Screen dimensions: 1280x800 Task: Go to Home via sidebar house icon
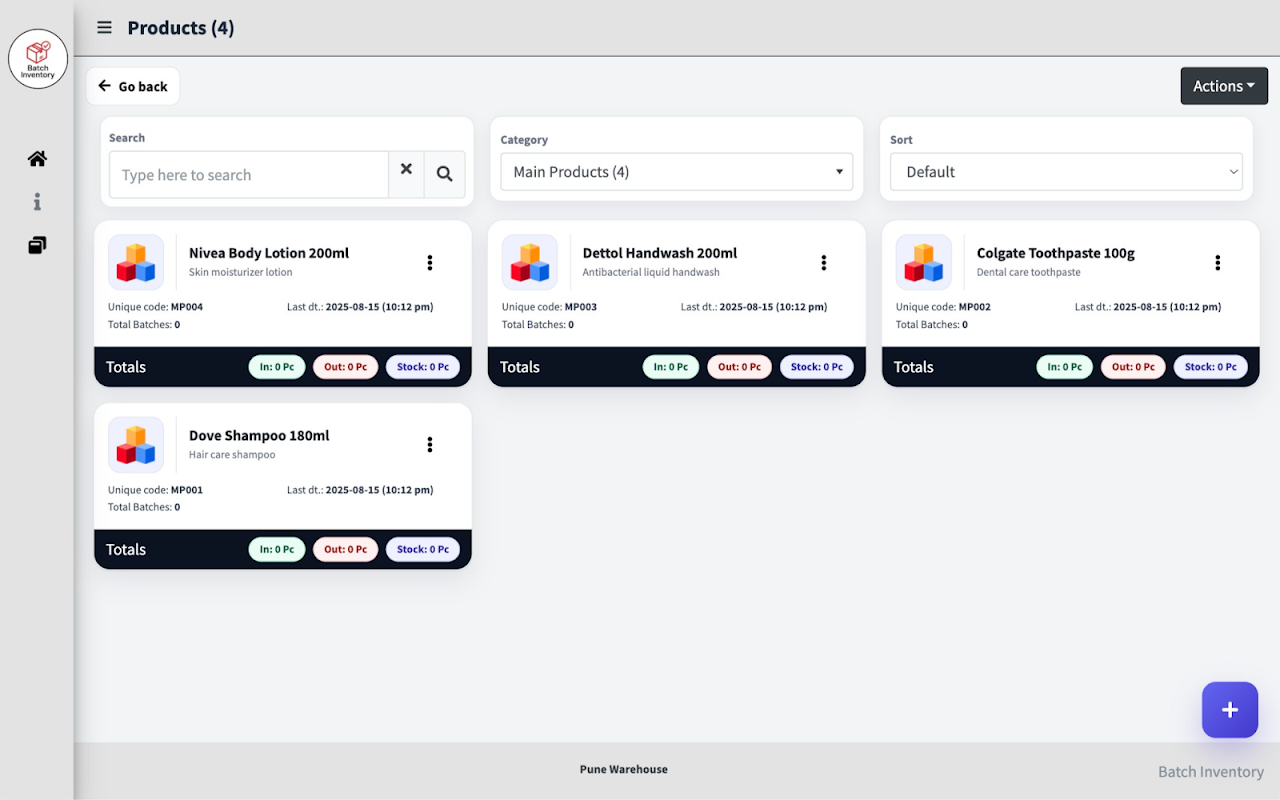pyautogui.click(x=37, y=159)
